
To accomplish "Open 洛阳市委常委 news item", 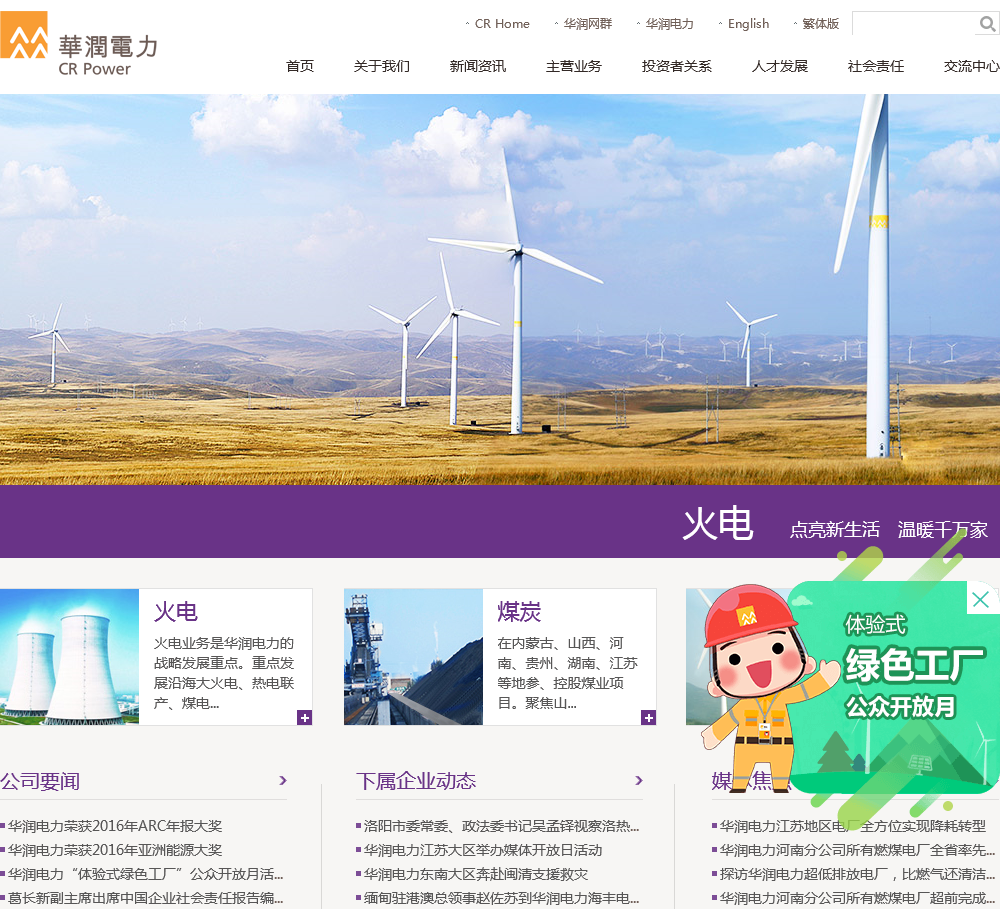I will [x=501, y=826].
